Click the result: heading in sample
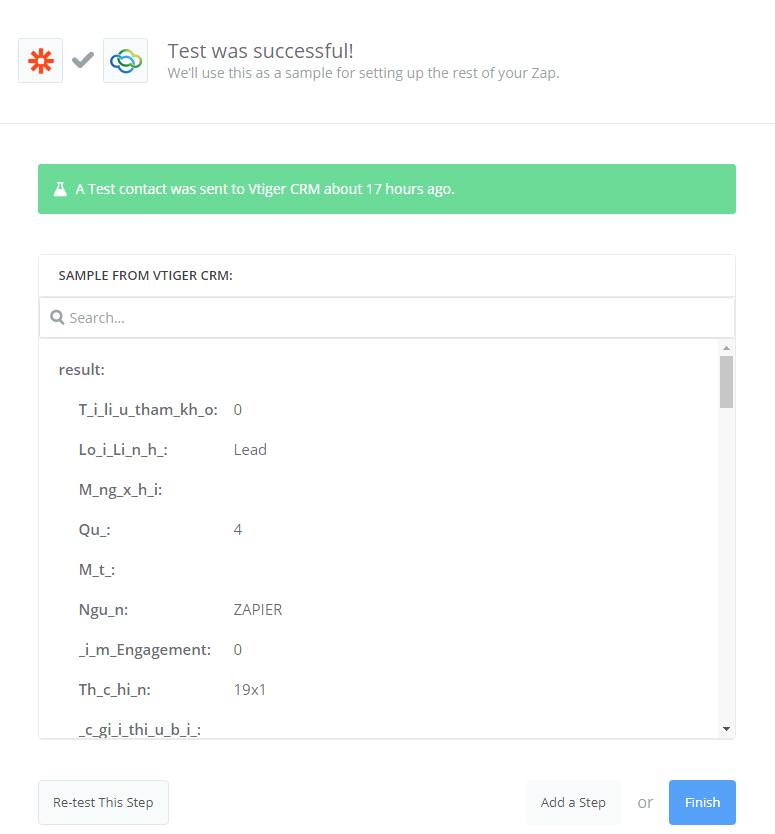Viewport: 775px width, 834px height. point(82,370)
